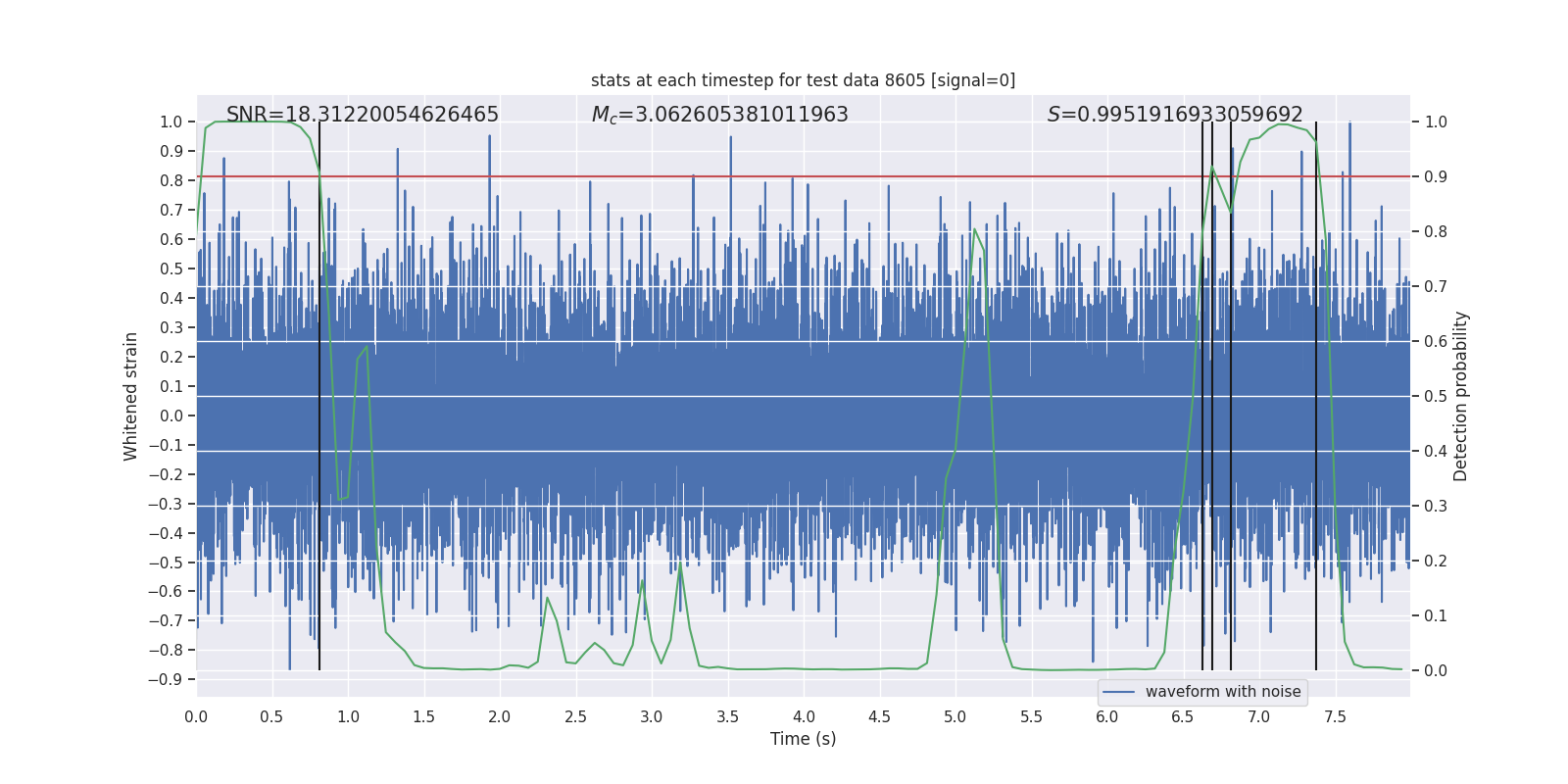Click the 7.5 tick label on the Time axis

click(x=1335, y=716)
